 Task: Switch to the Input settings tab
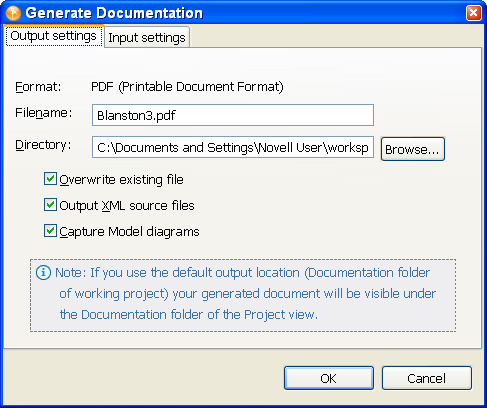147,37
